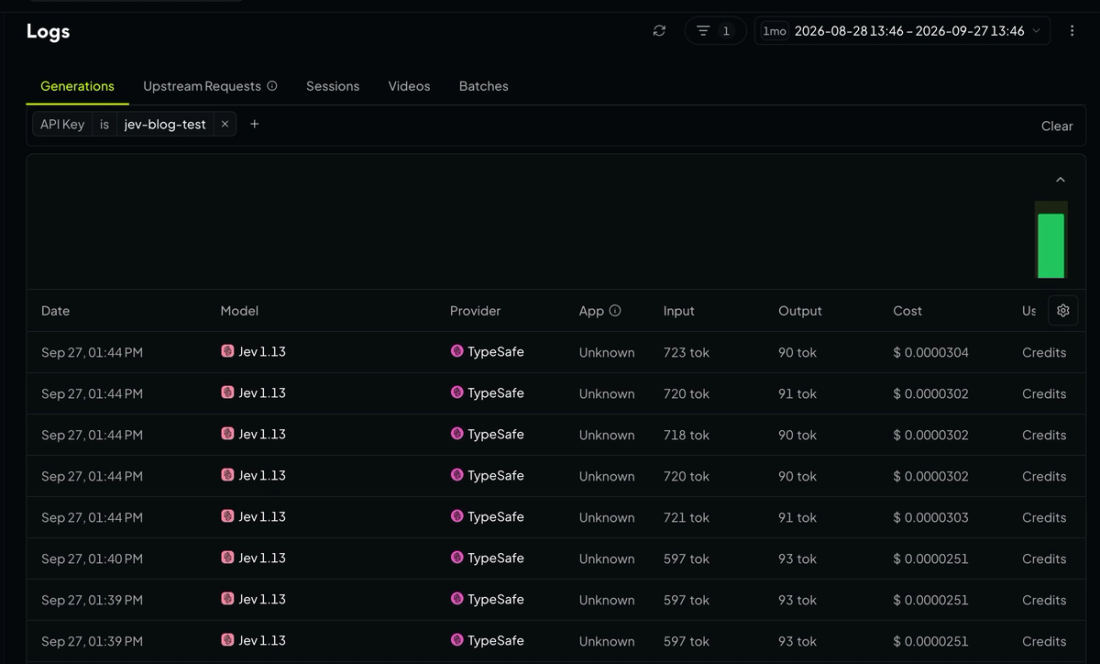Click the info icon next to Upstream Requests

[272, 86]
